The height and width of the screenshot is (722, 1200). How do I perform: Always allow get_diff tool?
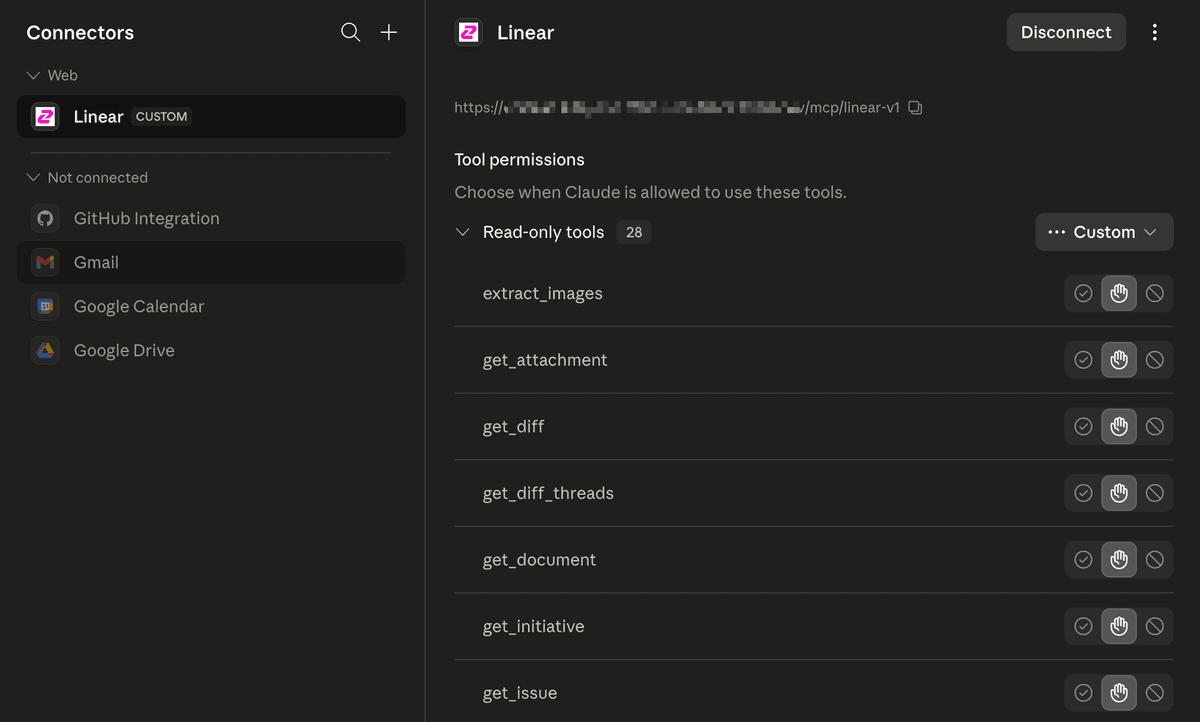1083,427
